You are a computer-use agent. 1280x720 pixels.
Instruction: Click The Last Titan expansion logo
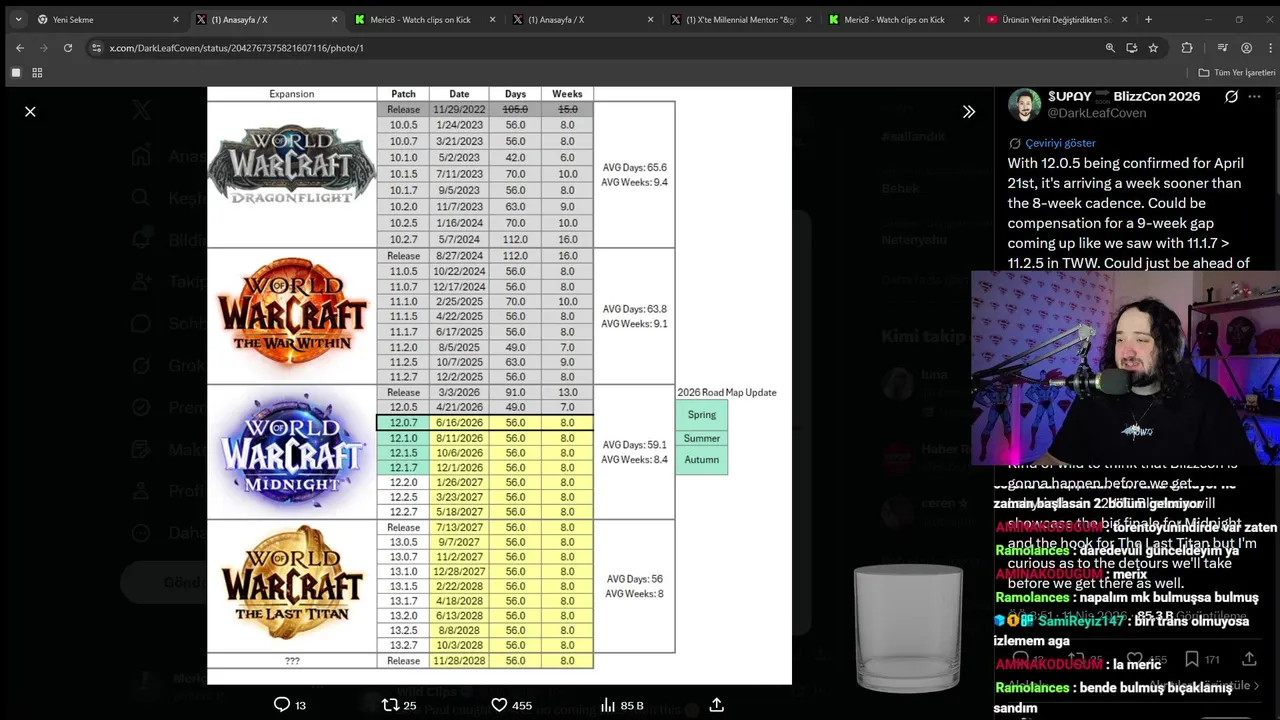pyautogui.click(x=291, y=582)
